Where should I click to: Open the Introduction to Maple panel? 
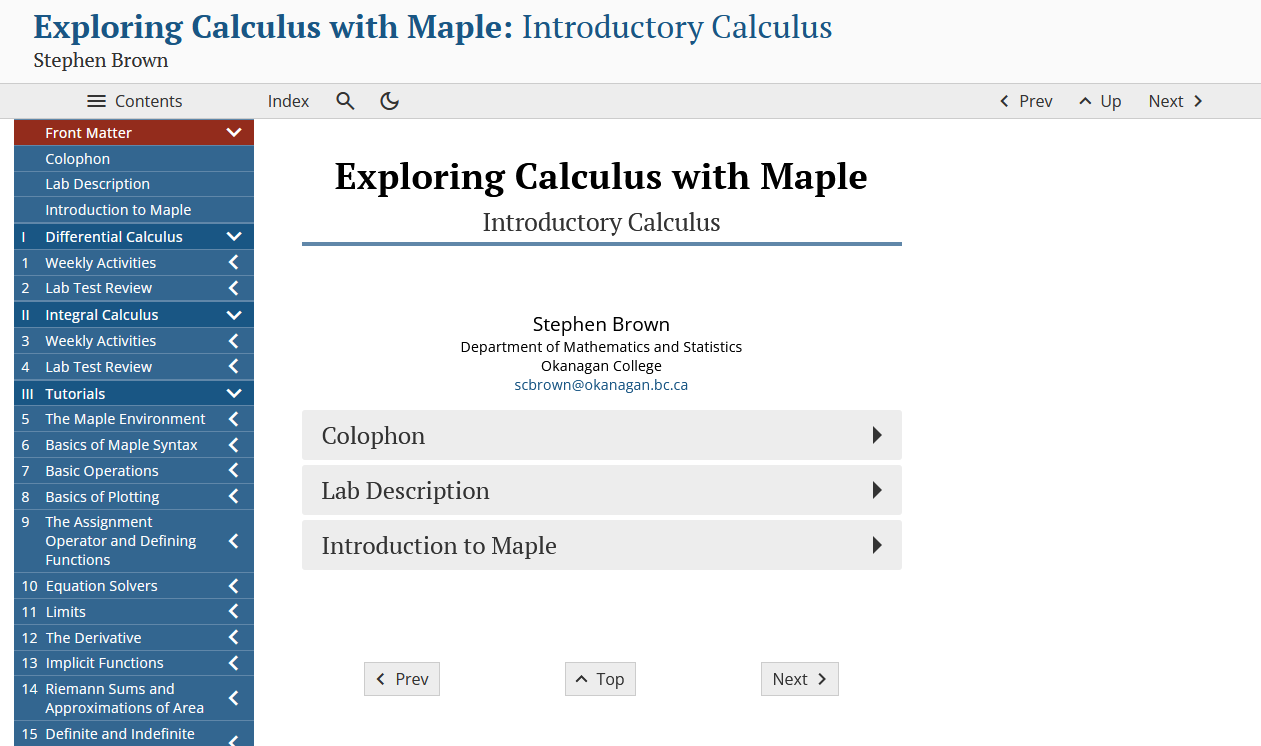click(x=601, y=545)
